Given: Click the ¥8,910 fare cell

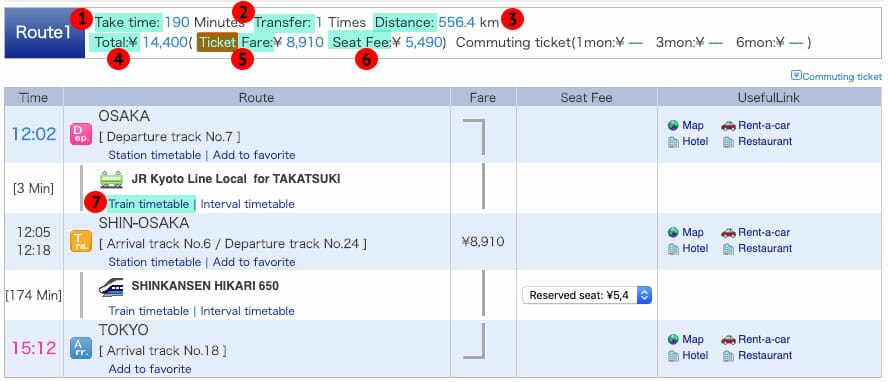Looking at the screenshot, I should [x=483, y=242].
